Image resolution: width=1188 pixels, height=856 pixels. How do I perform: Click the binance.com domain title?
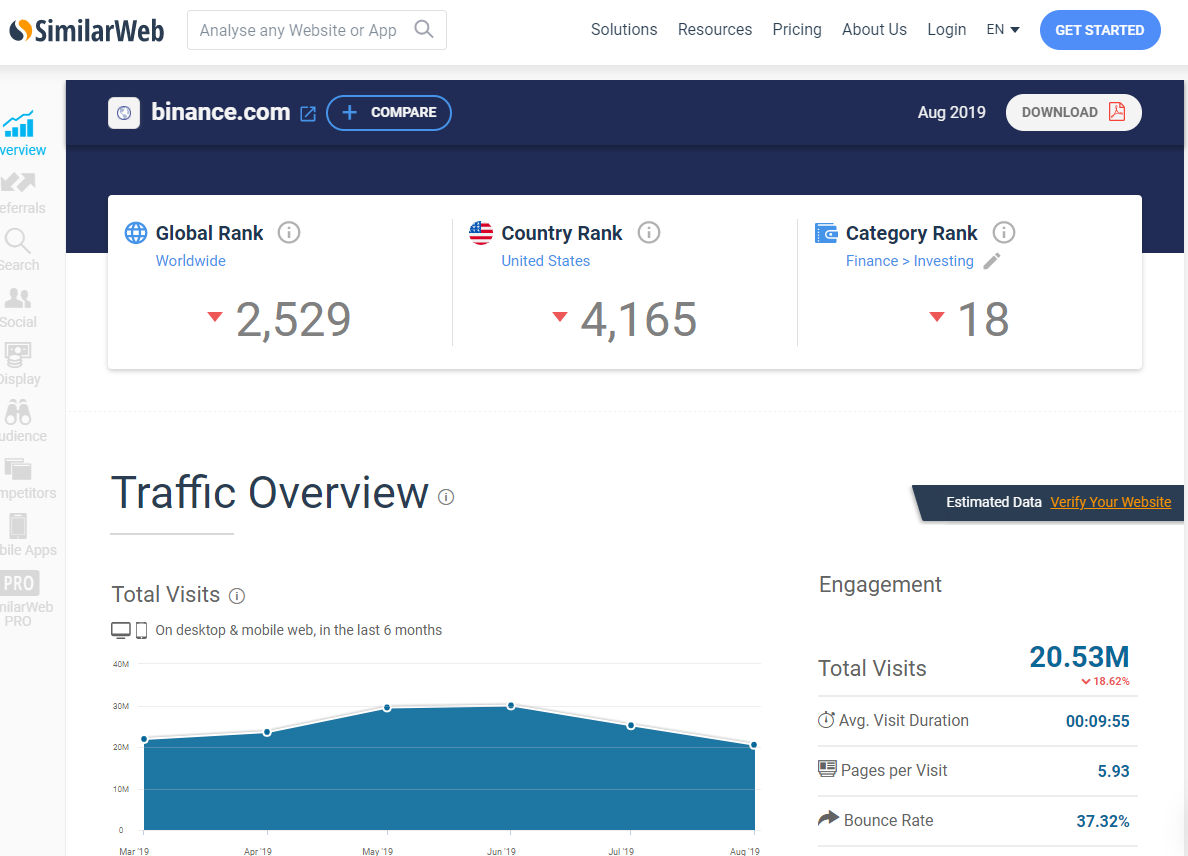220,112
